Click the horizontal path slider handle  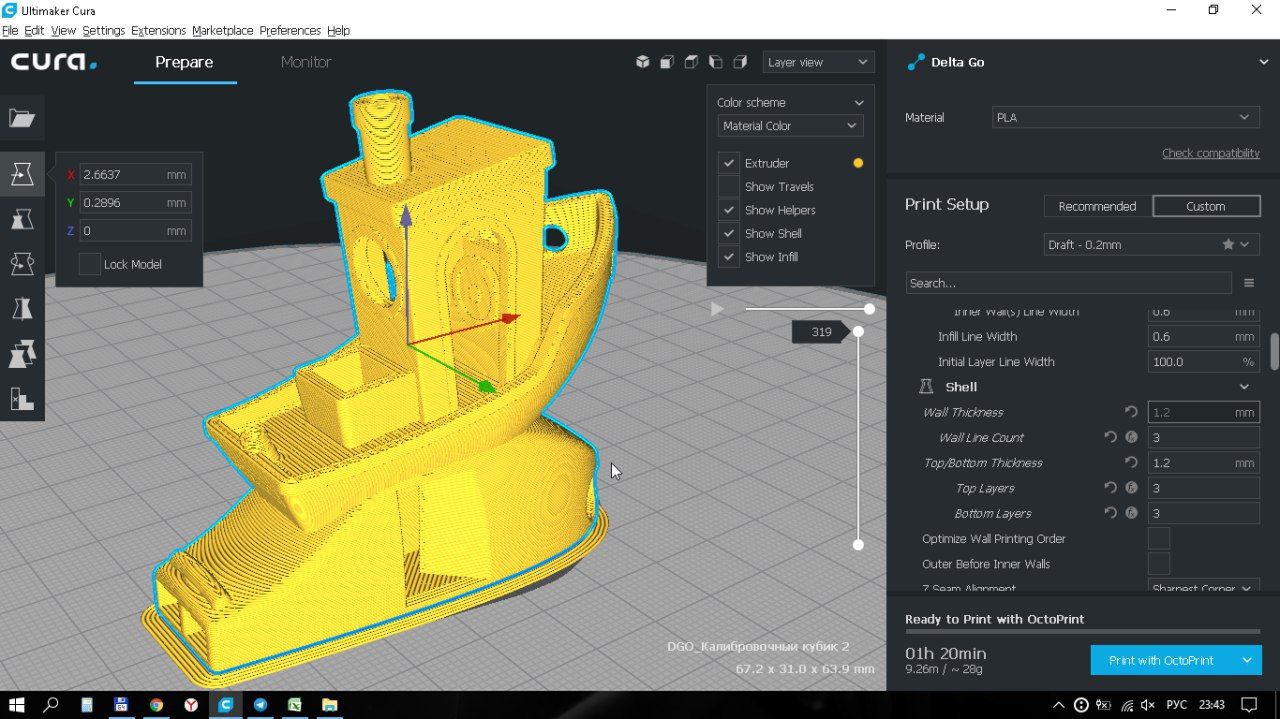pos(869,309)
